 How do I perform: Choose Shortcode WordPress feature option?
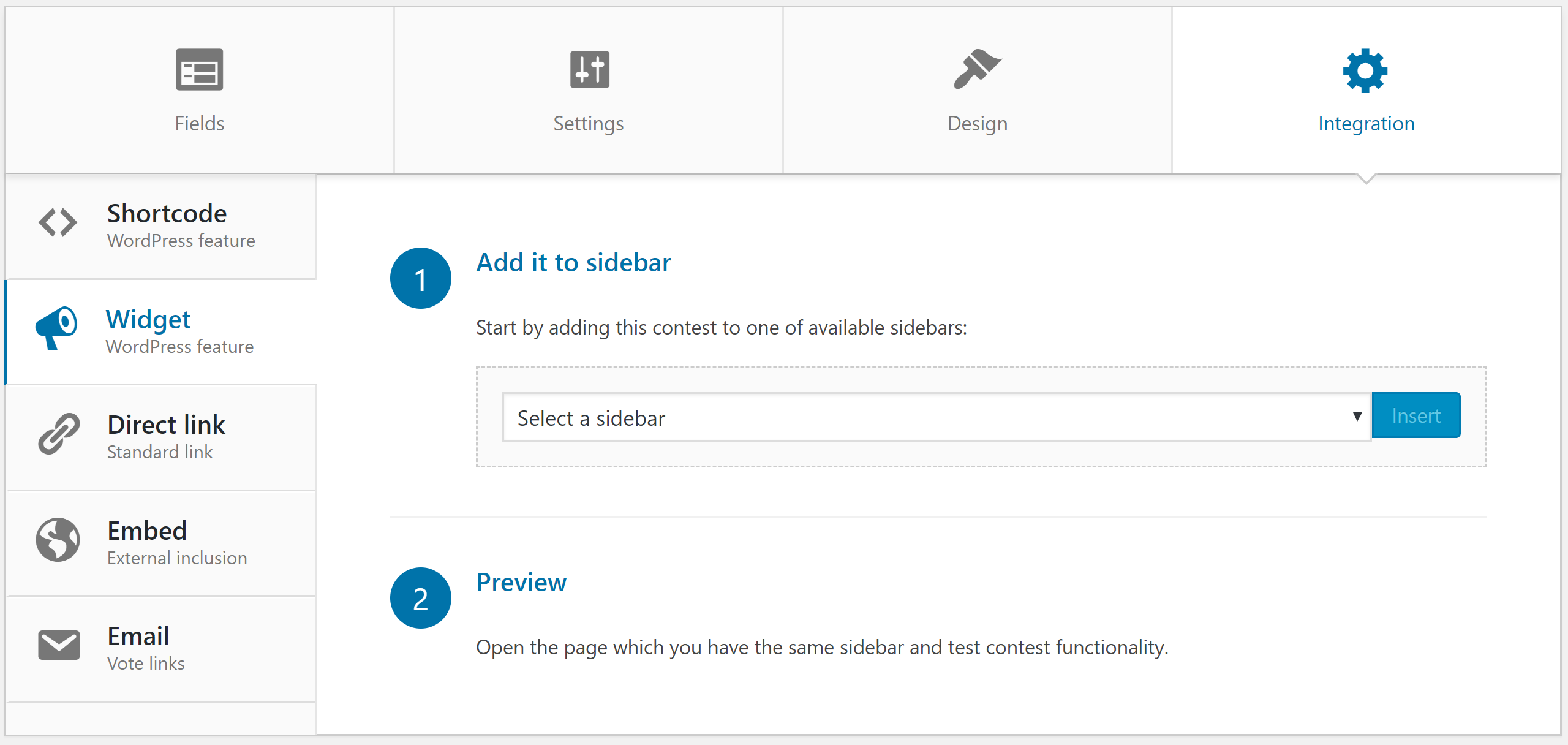click(x=160, y=226)
